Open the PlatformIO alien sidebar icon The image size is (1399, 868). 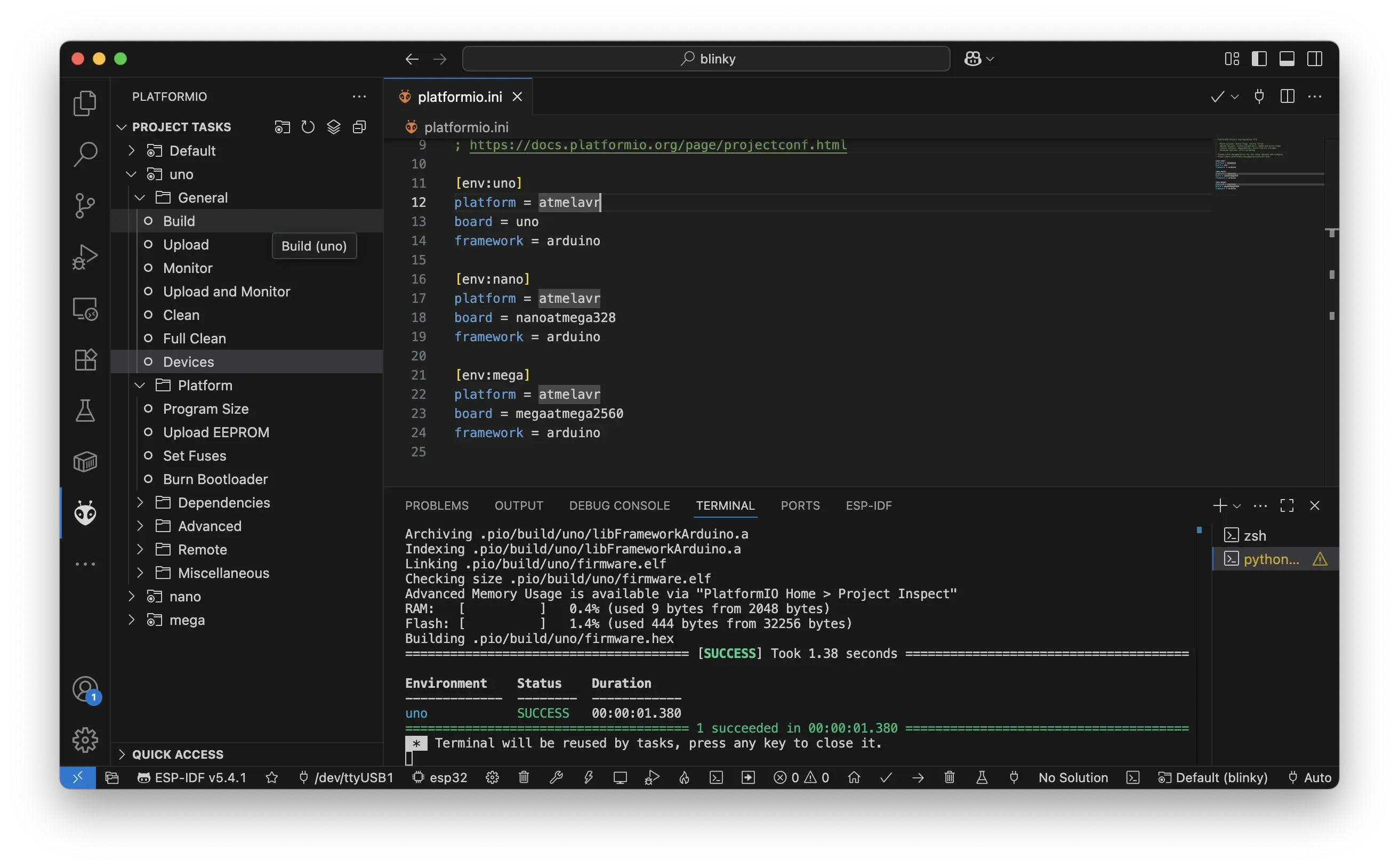click(x=85, y=513)
